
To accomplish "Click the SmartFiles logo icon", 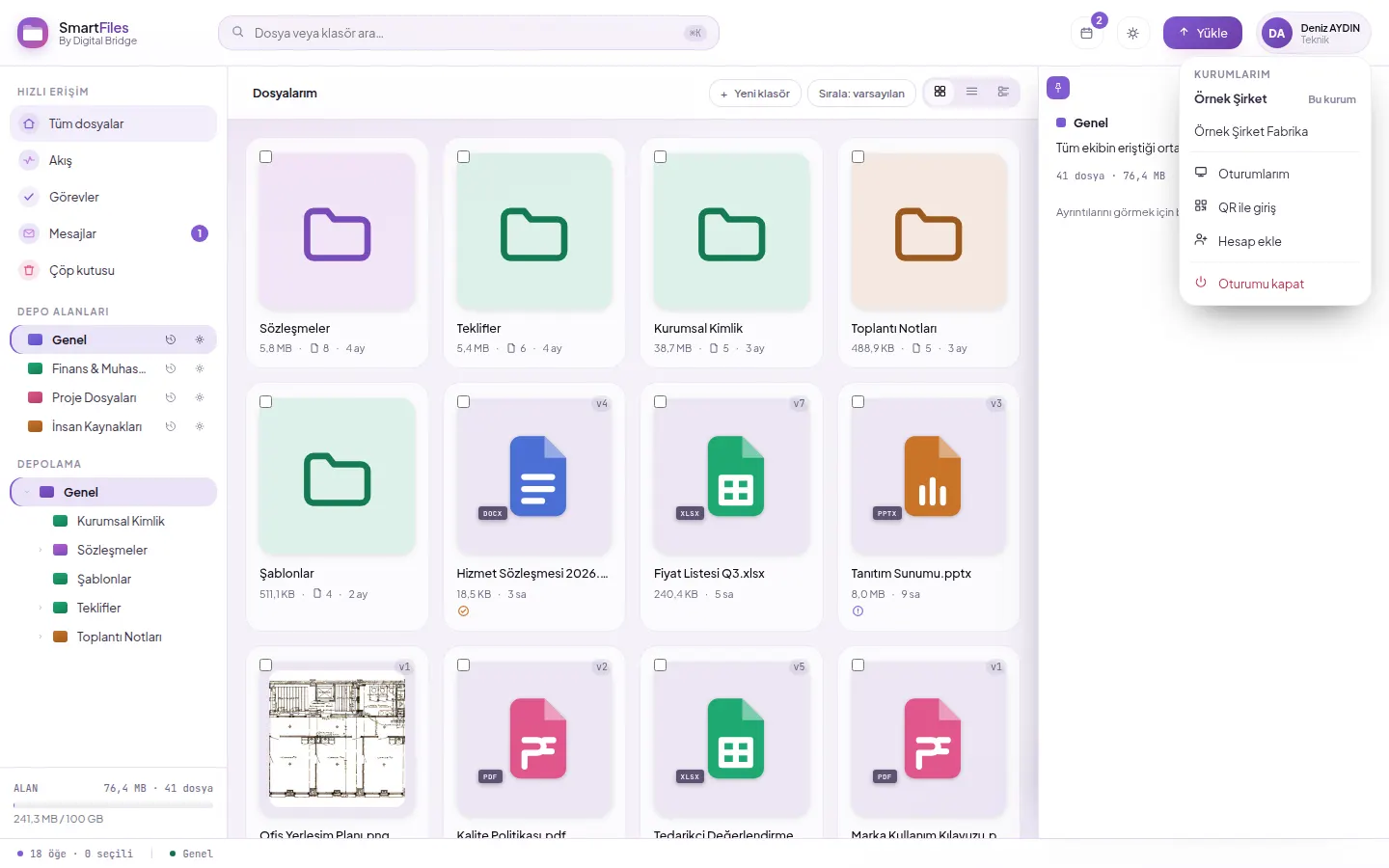I will point(33,33).
